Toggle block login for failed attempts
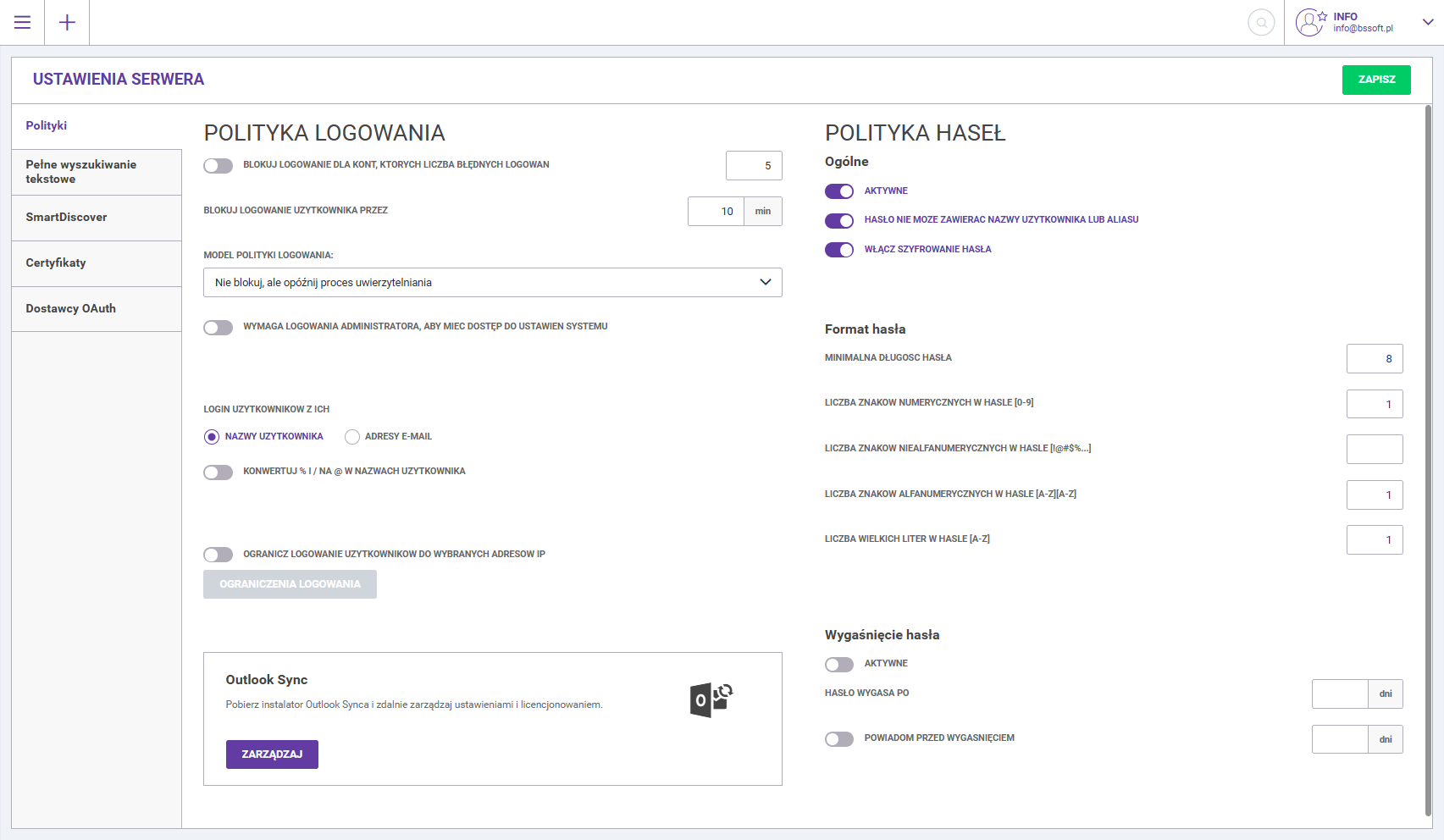The height and width of the screenshot is (840, 1444). click(x=218, y=166)
